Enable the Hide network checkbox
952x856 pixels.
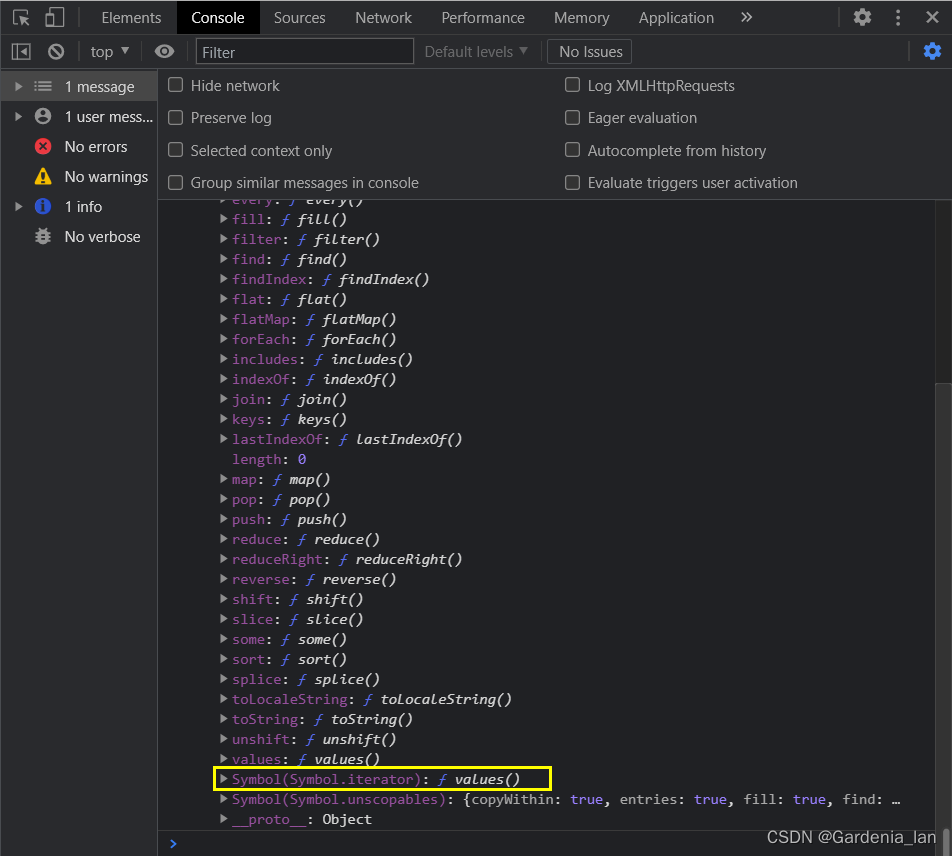176,85
